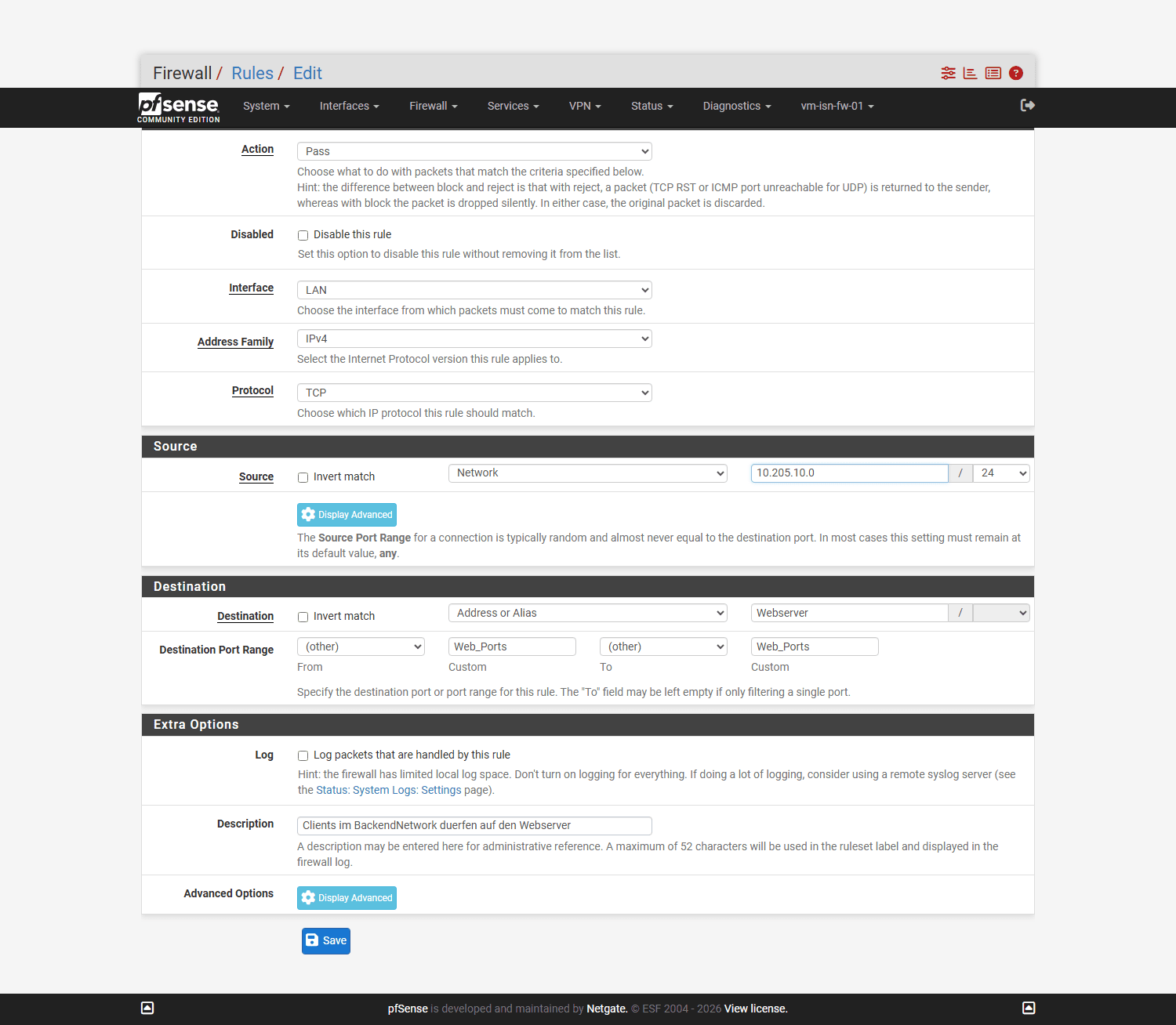
Task: Click the From custom port field Web_Ports
Action: (x=512, y=647)
